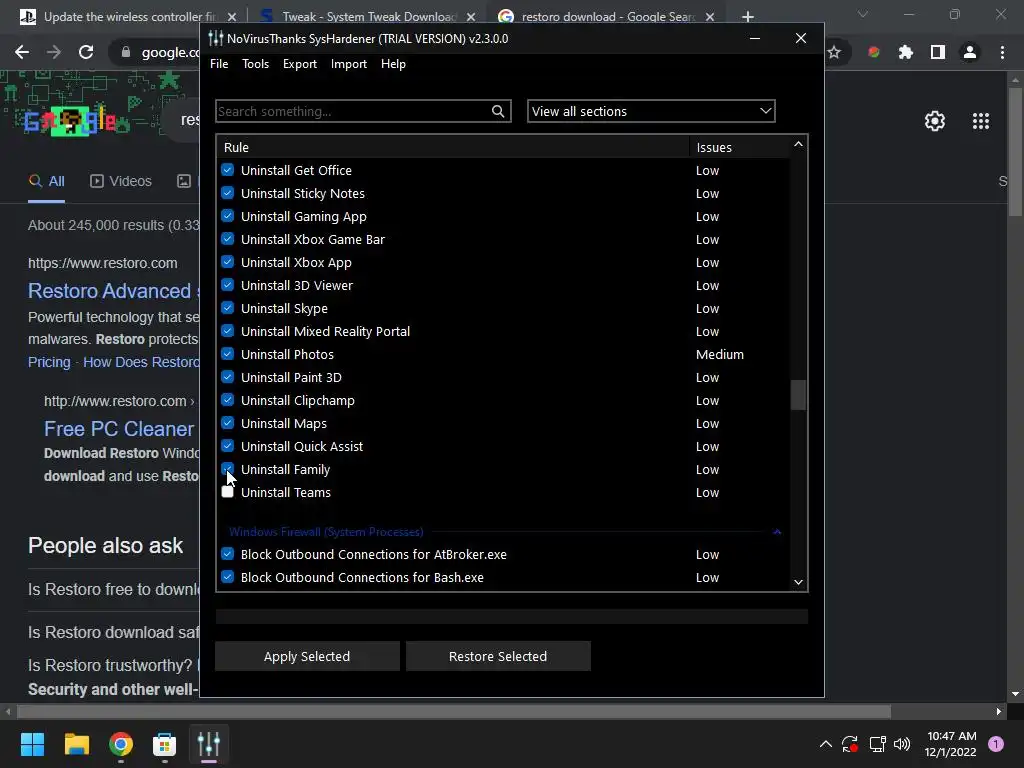
Task: Uncheck Uninstall Sticky Notes
Action: tap(227, 193)
